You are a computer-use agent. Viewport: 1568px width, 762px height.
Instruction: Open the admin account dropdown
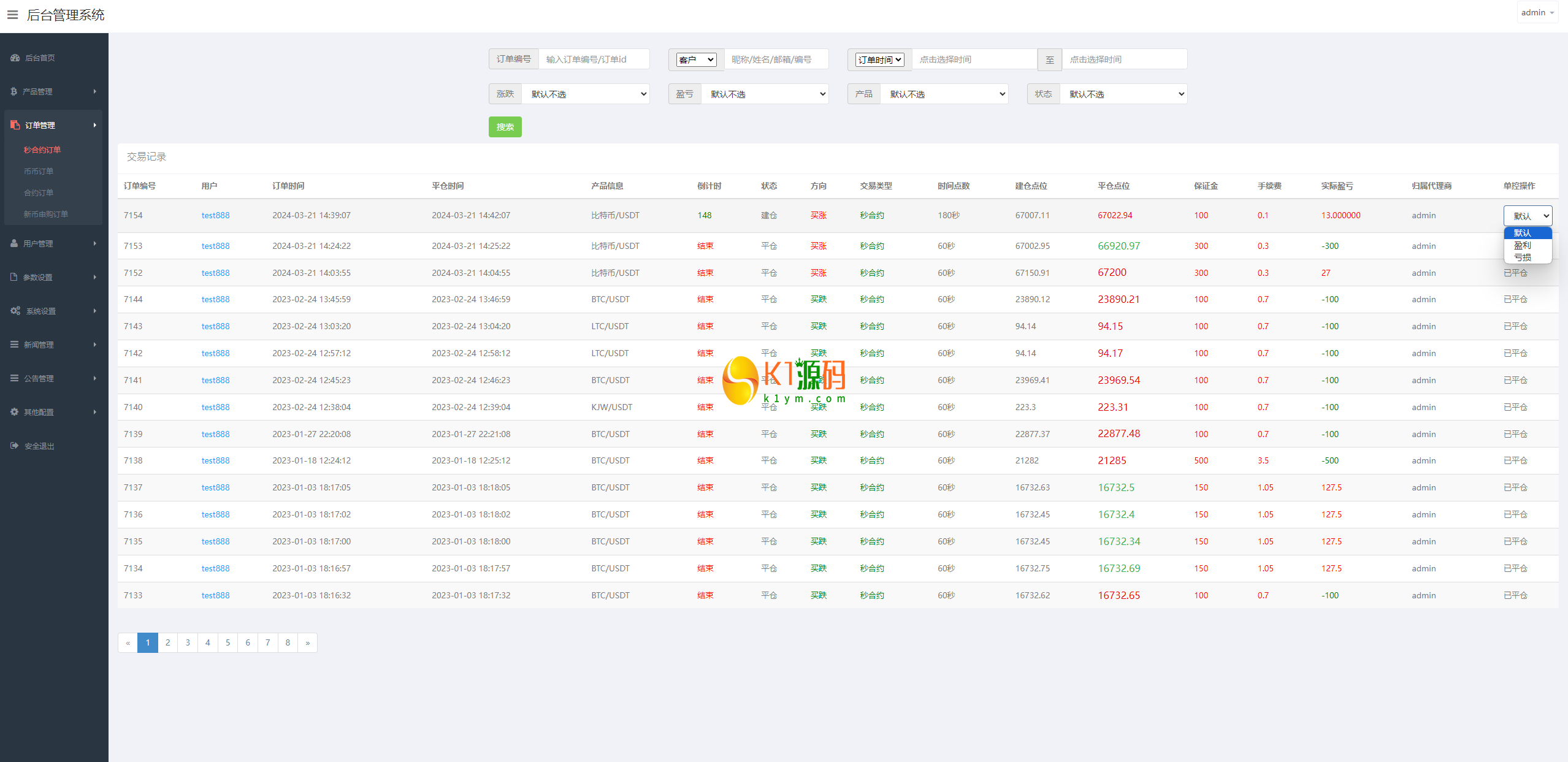pos(1537,13)
